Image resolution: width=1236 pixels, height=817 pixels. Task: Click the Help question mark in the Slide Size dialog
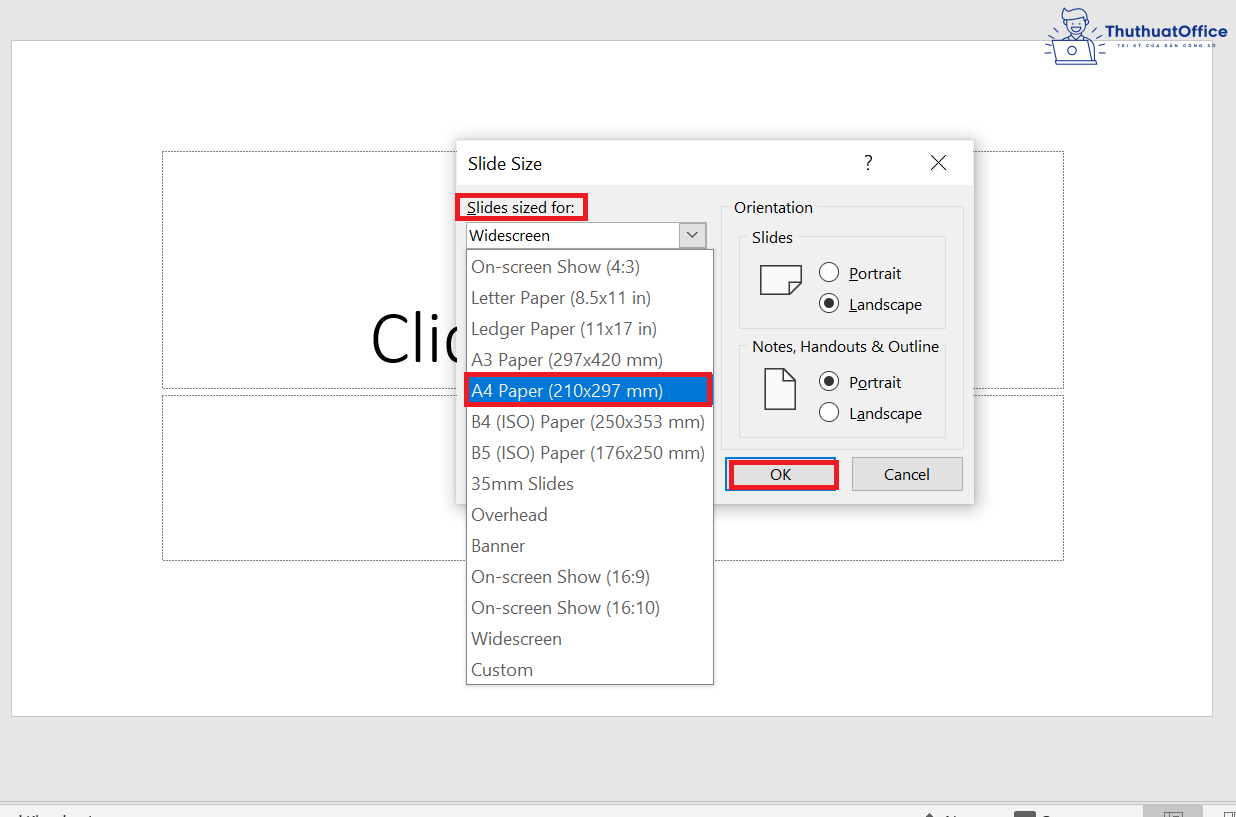[868, 162]
